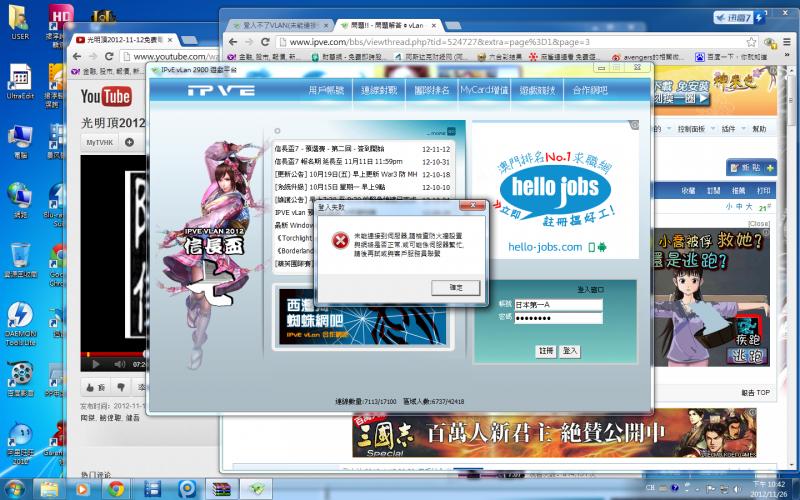800x500 pixels.
Task: Open 用戶帳號 in the IPVE navigation
Action: [327, 90]
